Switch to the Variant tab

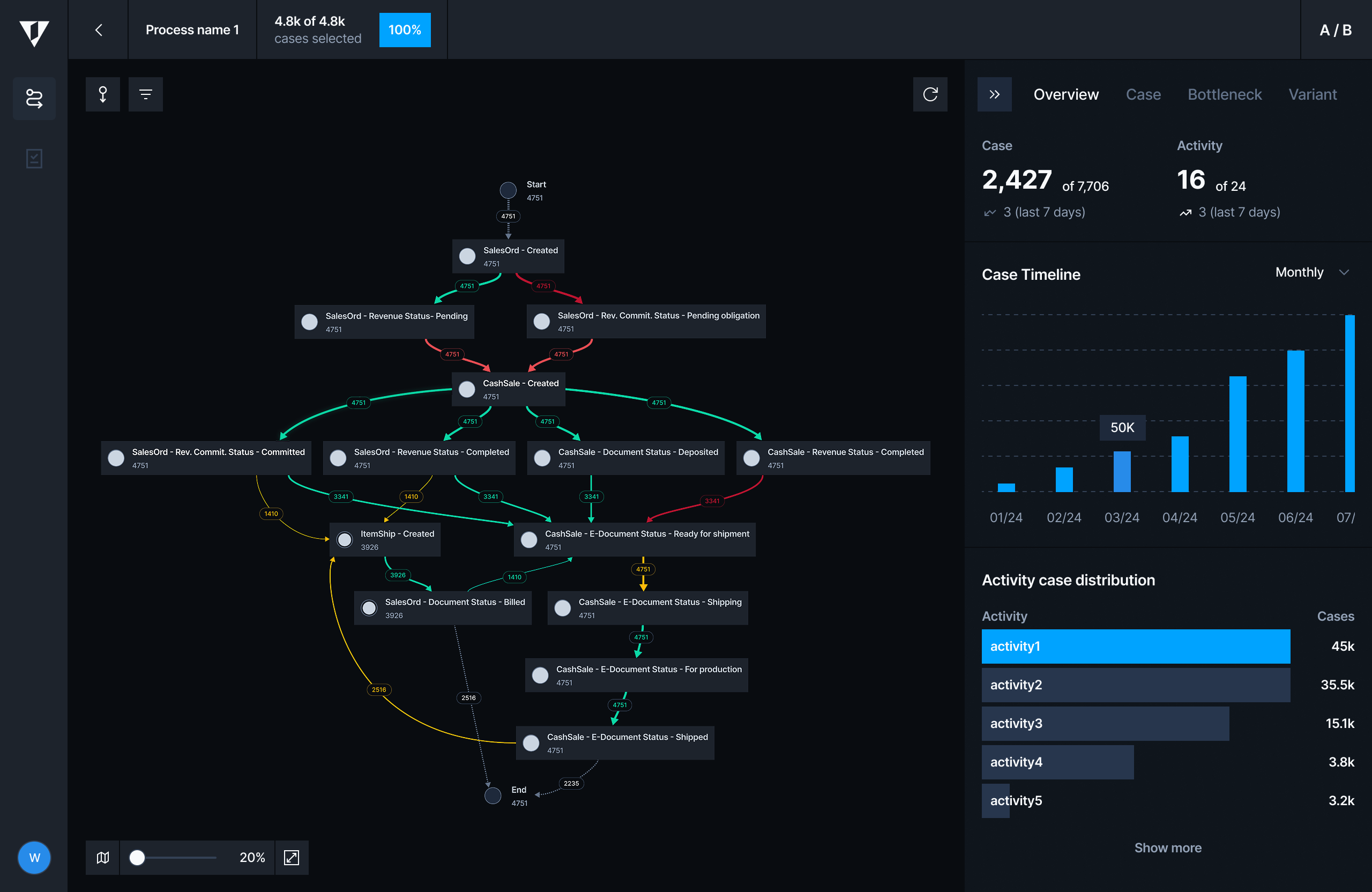click(1312, 94)
